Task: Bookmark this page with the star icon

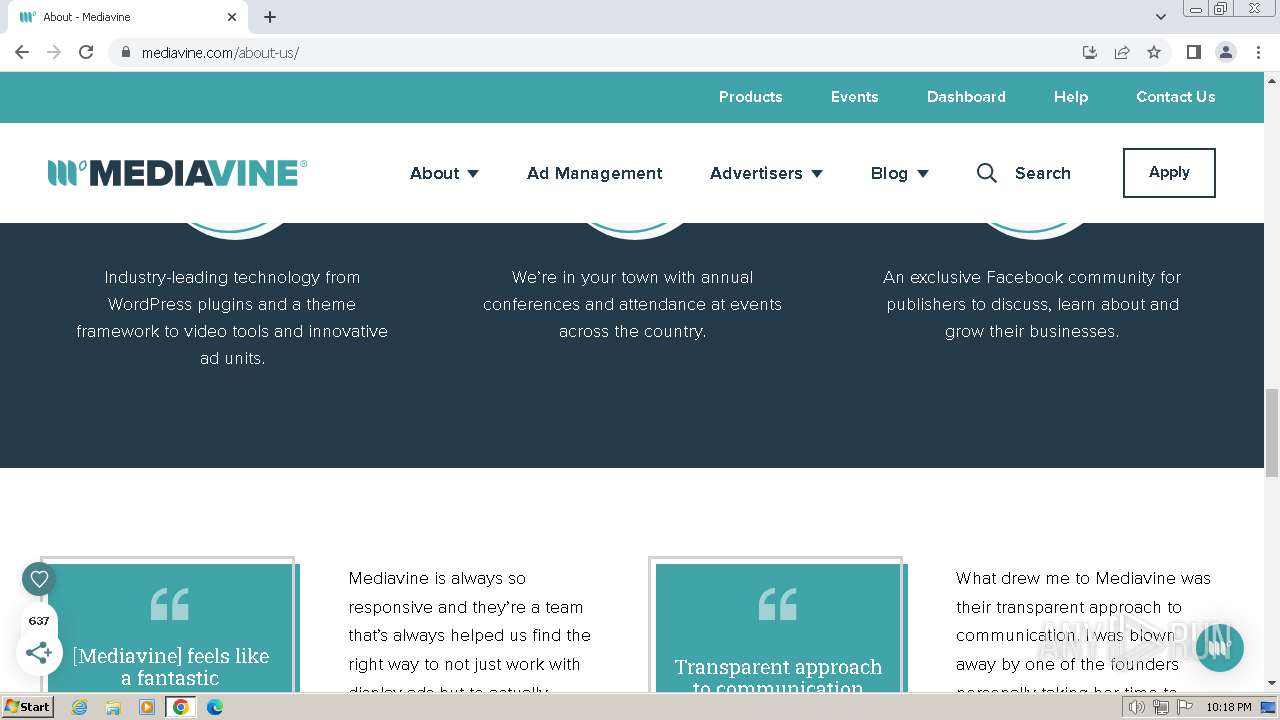Action: pyautogui.click(x=1154, y=52)
